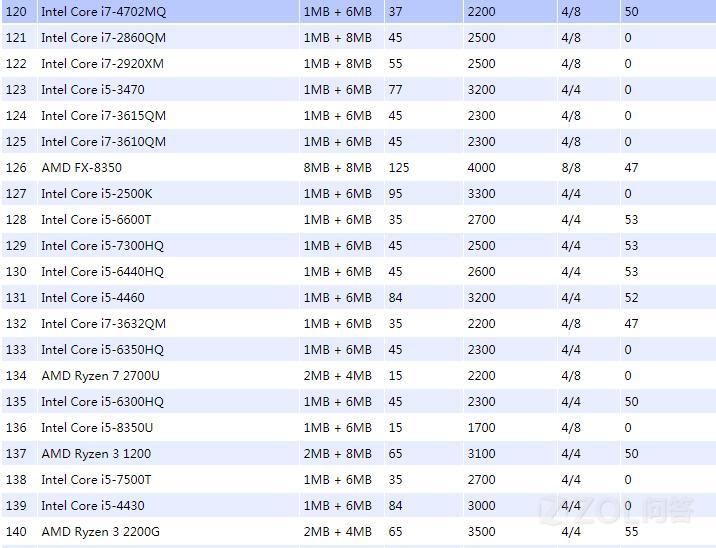Screen dimensions: 716x548
Task: Select the score 55 for Ryzen 3 2200G
Action: point(630,531)
